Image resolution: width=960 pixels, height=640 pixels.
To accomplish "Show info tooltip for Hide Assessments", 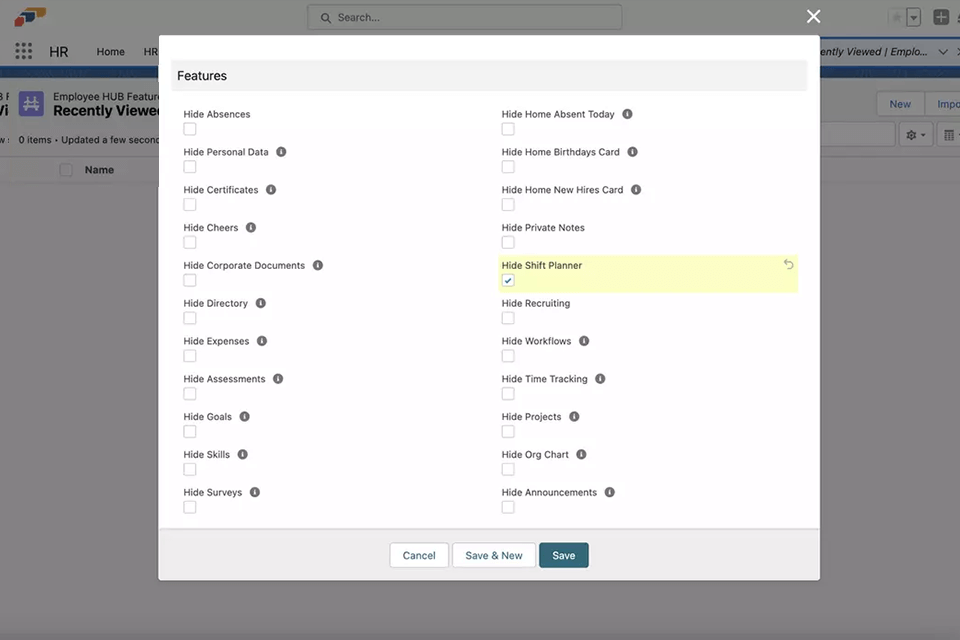I will point(278,378).
